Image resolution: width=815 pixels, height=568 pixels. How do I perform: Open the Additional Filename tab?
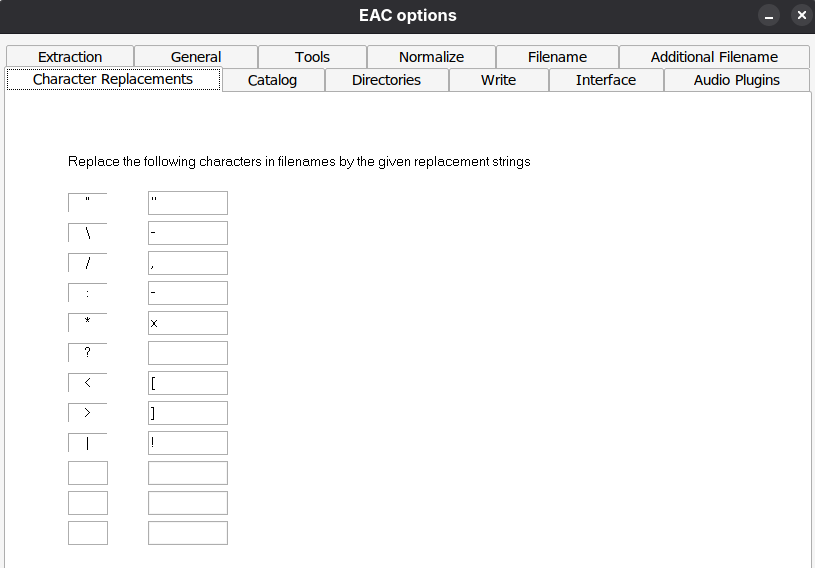point(714,57)
